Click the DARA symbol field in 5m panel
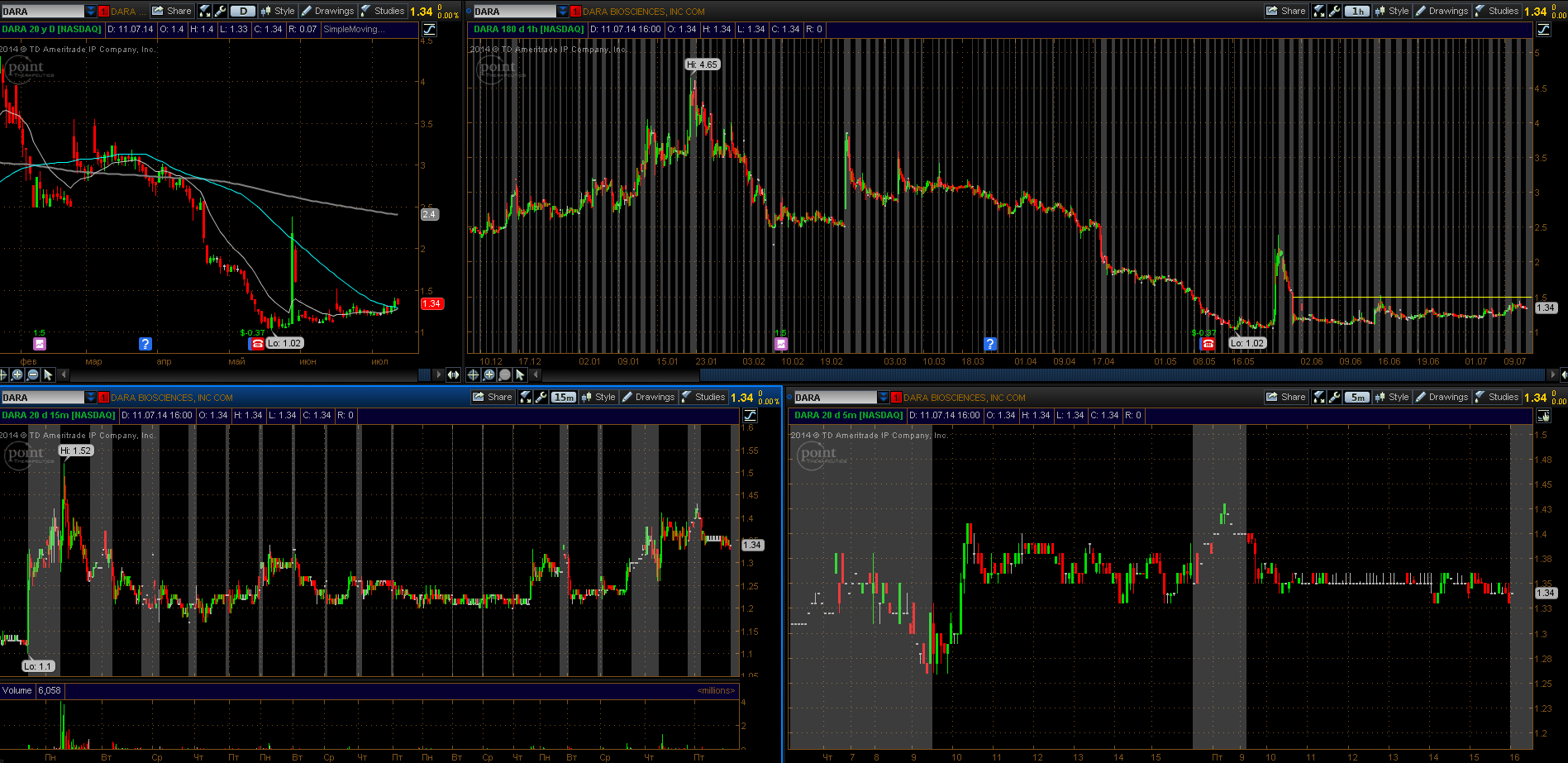Viewport: 1568px width, 763px height. pos(836,398)
